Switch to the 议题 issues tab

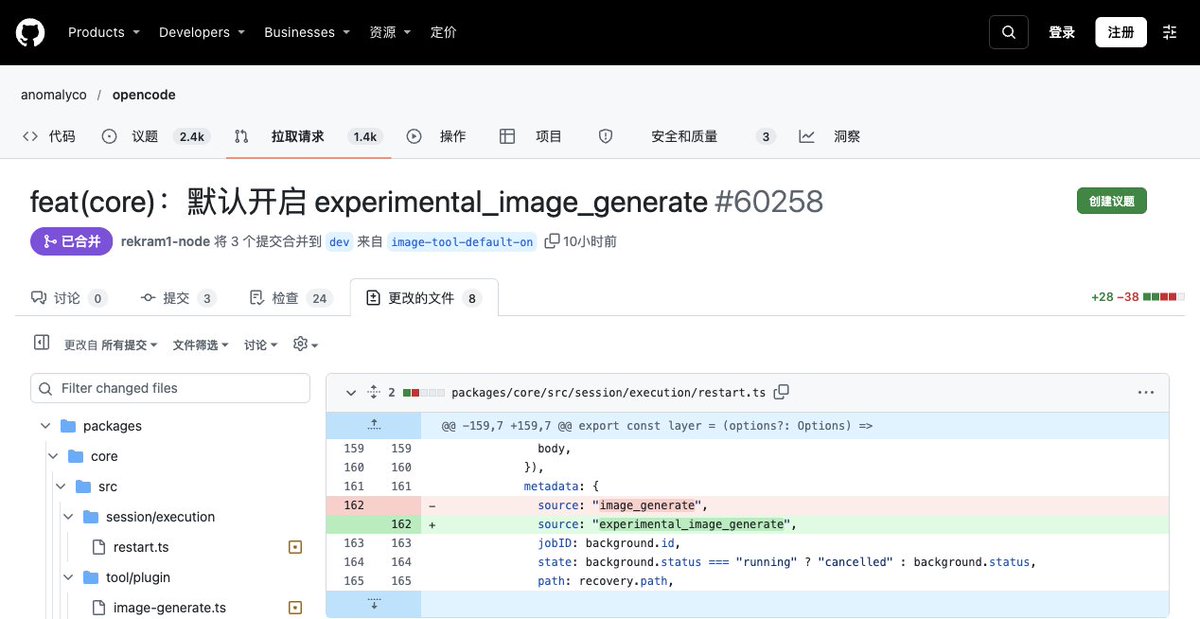[x=155, y=136]
